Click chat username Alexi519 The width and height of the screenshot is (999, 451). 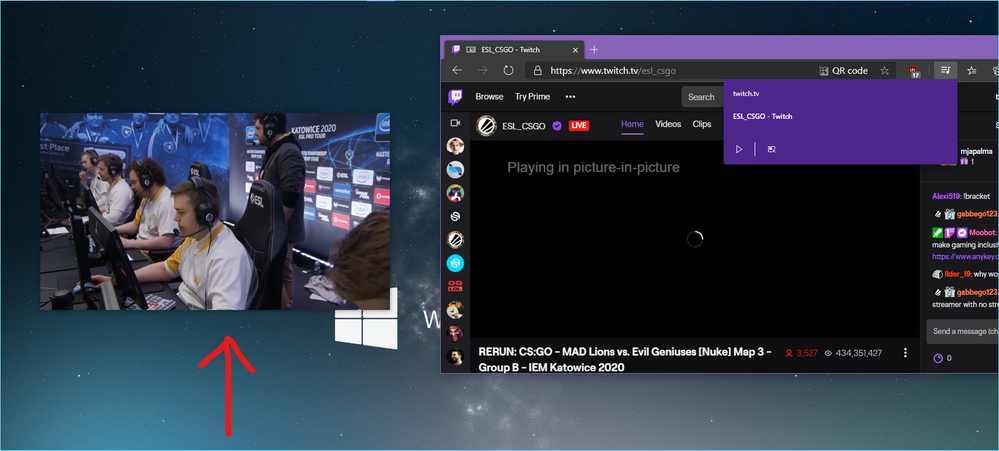click(x=946, y=196)
